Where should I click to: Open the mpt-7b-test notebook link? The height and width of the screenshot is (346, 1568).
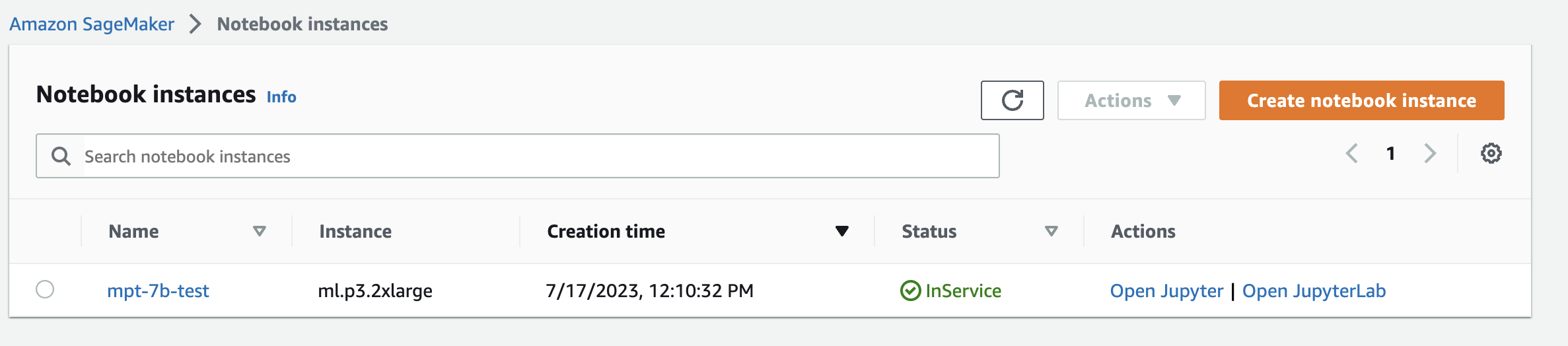tap(158, 291)
